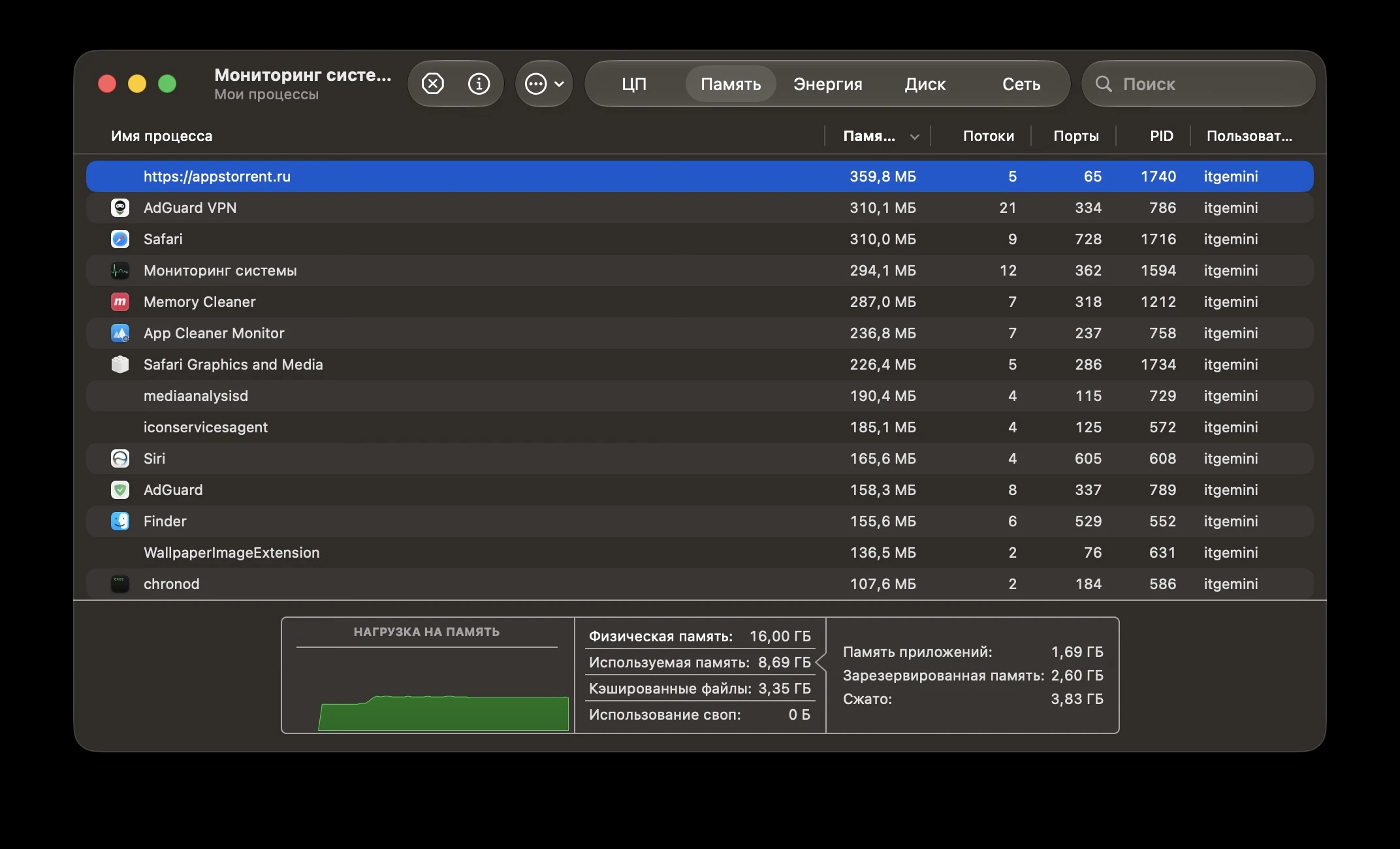Click the Кэшированные файлы 3,35 ГБ entry
This screenshot has height=849, width=1400.
700,688
